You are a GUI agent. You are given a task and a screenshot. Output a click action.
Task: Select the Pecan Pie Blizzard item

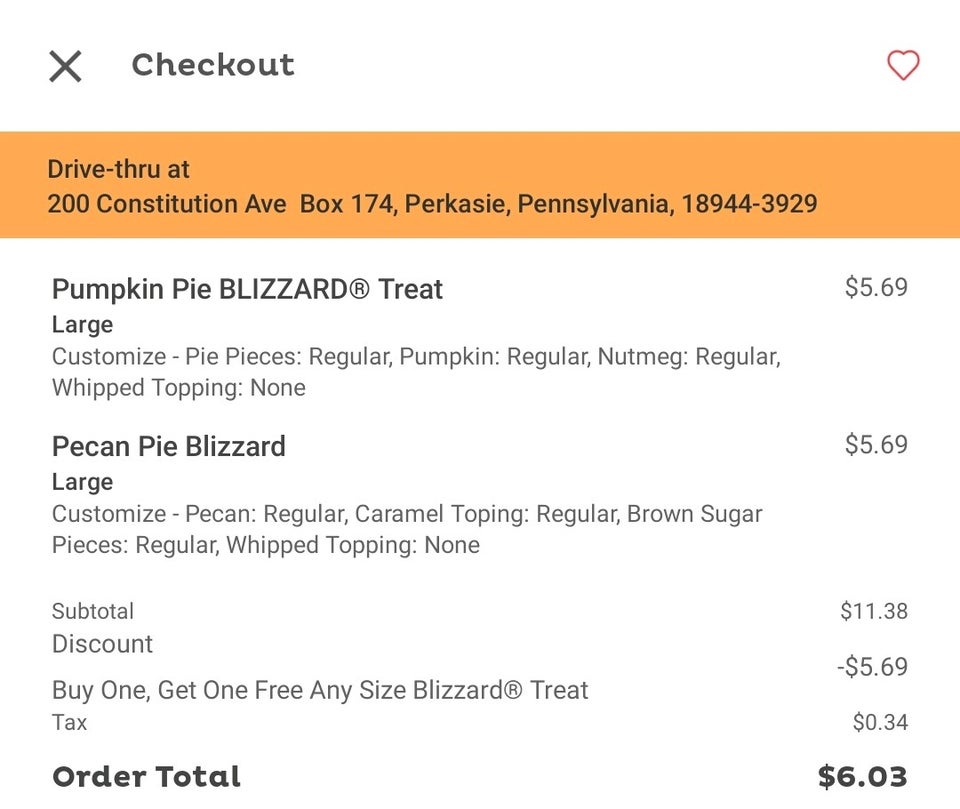[x=169, y=446]
